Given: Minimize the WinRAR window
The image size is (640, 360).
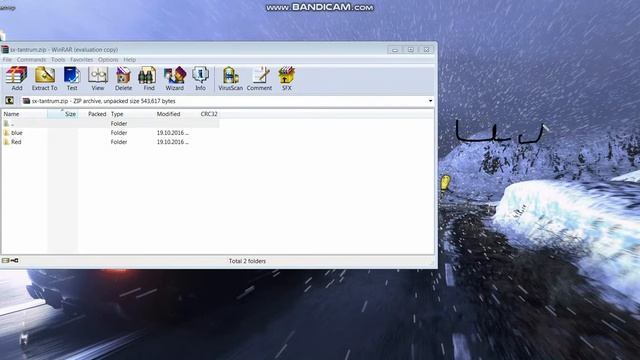Looking at the screenshot, I should click(395, 50).
